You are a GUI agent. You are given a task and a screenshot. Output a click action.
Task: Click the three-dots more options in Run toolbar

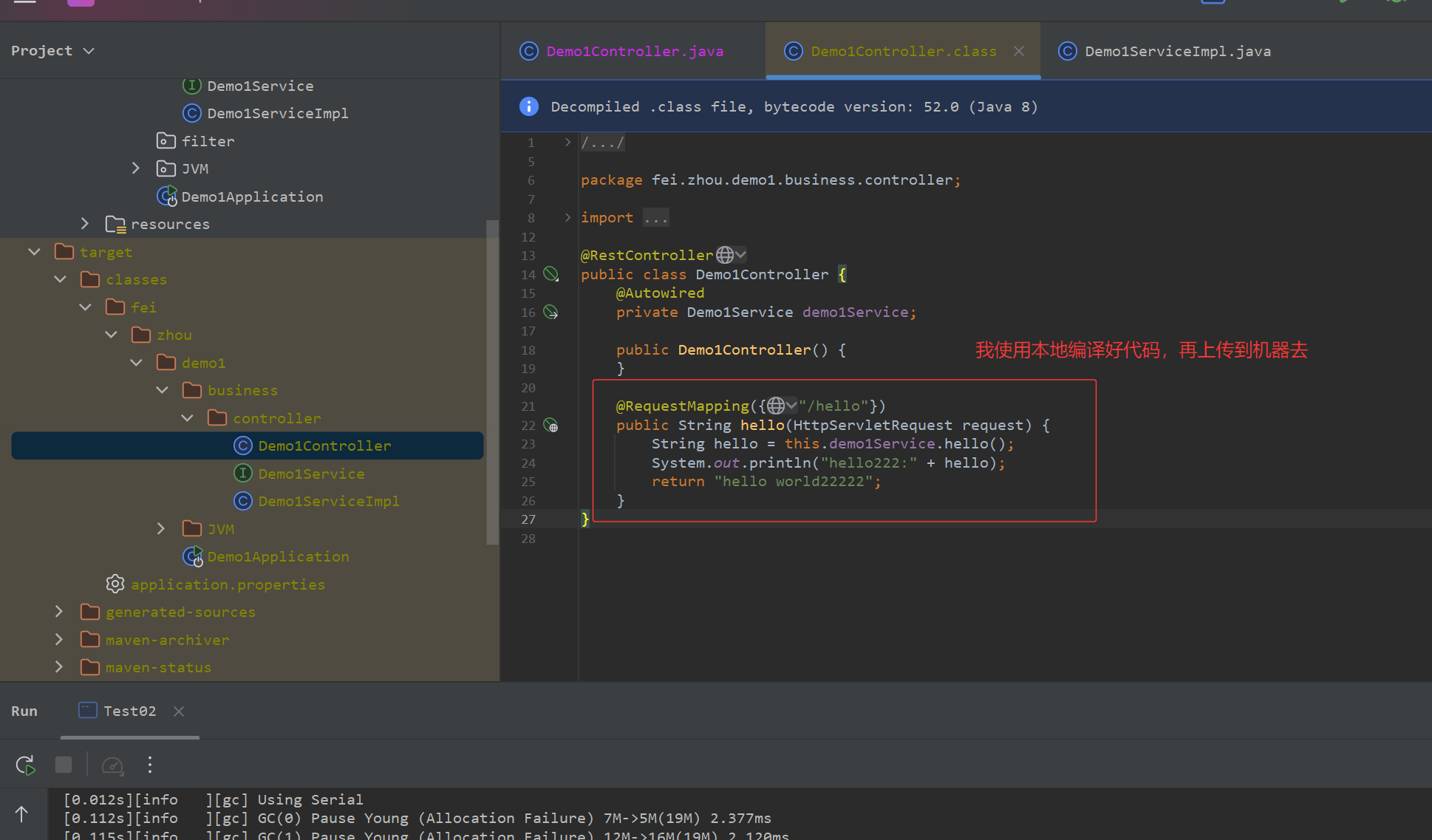(150, 765)
